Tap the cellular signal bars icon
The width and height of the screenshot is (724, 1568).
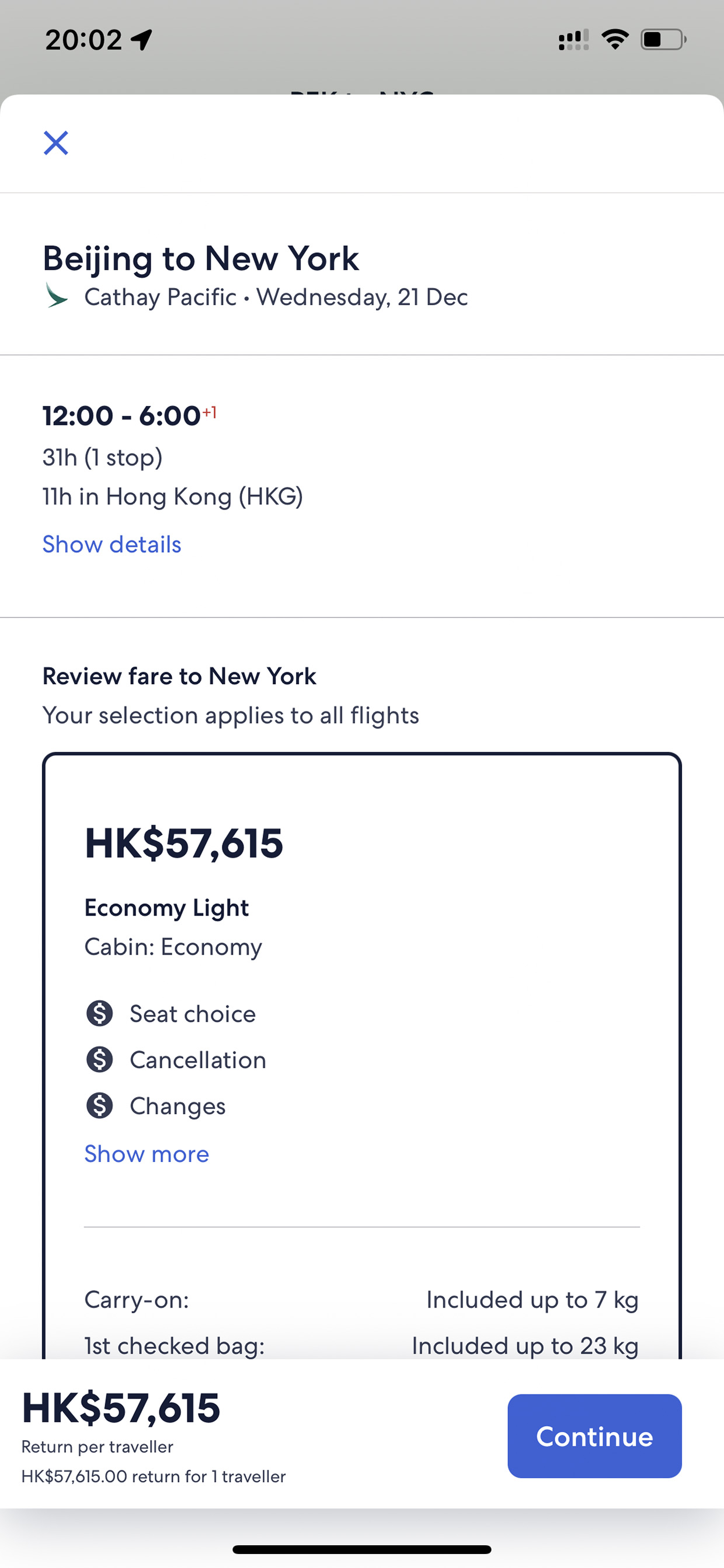574,40
